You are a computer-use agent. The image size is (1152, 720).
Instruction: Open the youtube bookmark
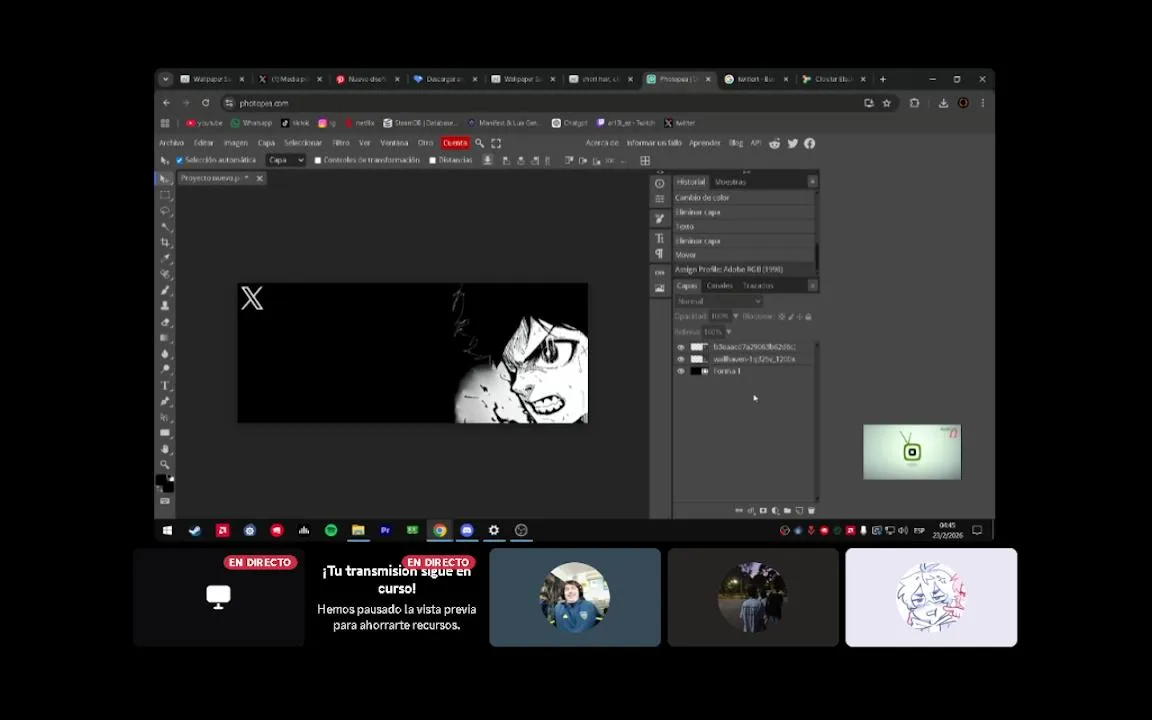click(x=204, y=123)
